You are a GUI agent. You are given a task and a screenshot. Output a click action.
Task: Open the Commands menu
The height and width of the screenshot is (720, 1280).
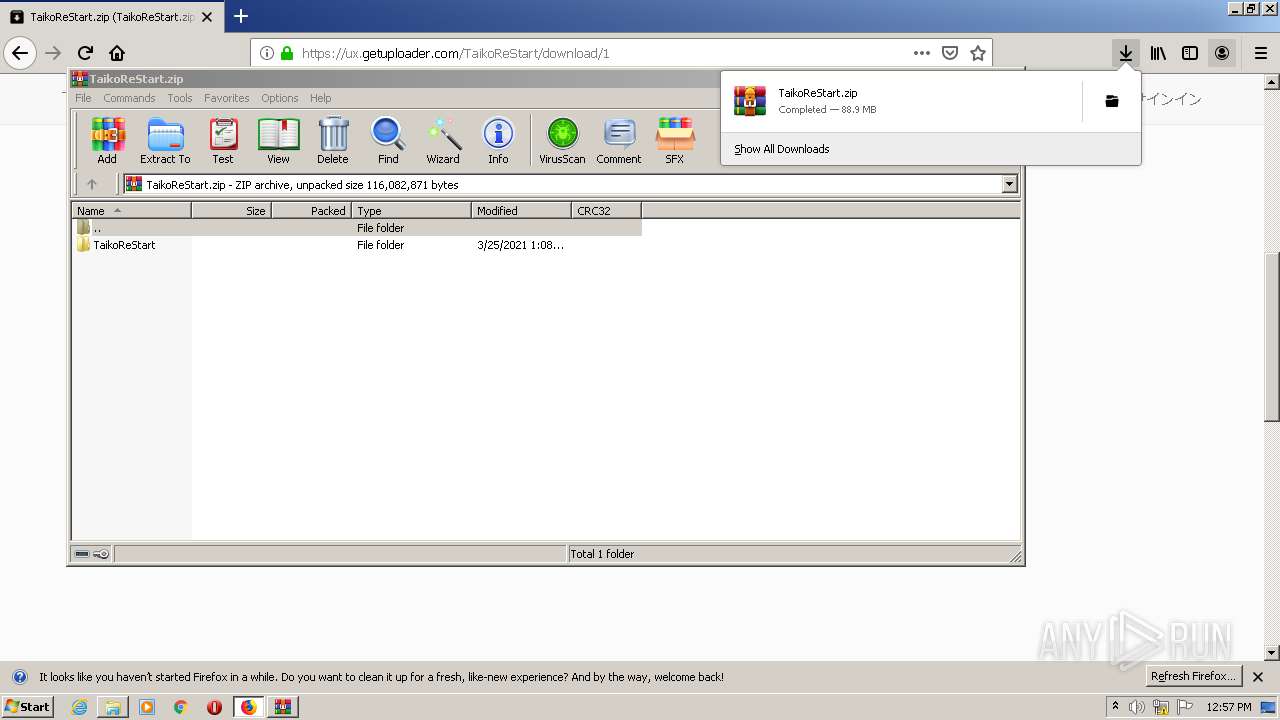click(129, 98)
